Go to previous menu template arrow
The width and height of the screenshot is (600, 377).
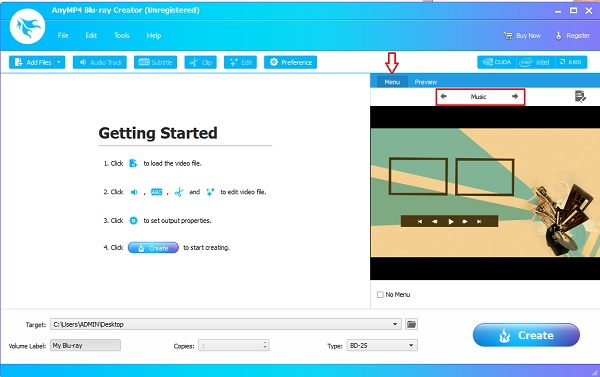click(x=443, y=96)
